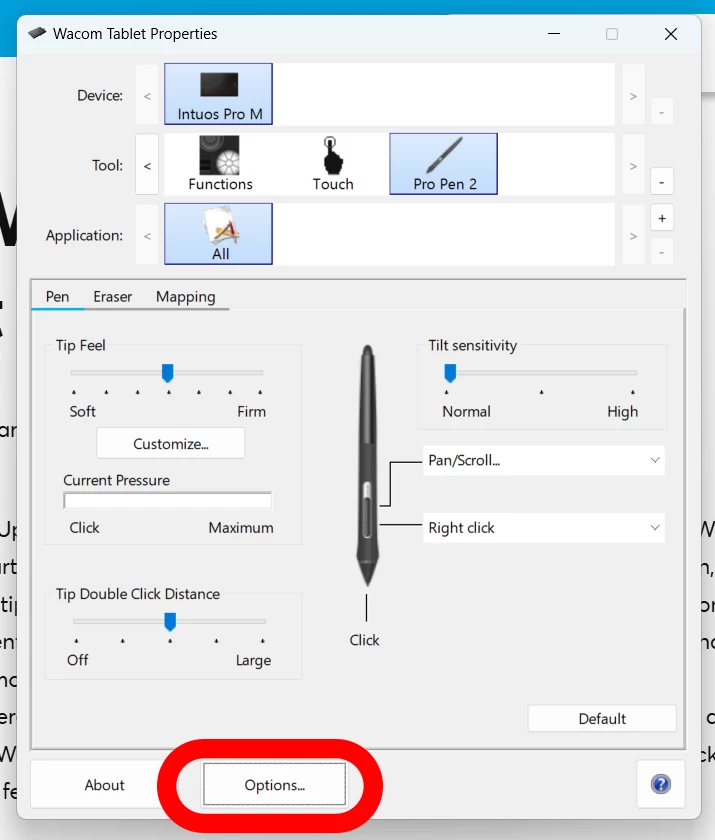Click the pen tip Click label
Screen dimensions: 715x840
[x=364, y=640]
